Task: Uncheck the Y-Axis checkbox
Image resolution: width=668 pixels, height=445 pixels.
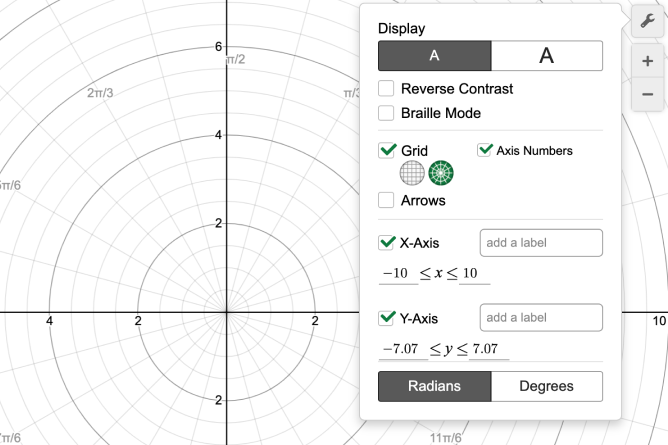Action: tap(387, 319)
